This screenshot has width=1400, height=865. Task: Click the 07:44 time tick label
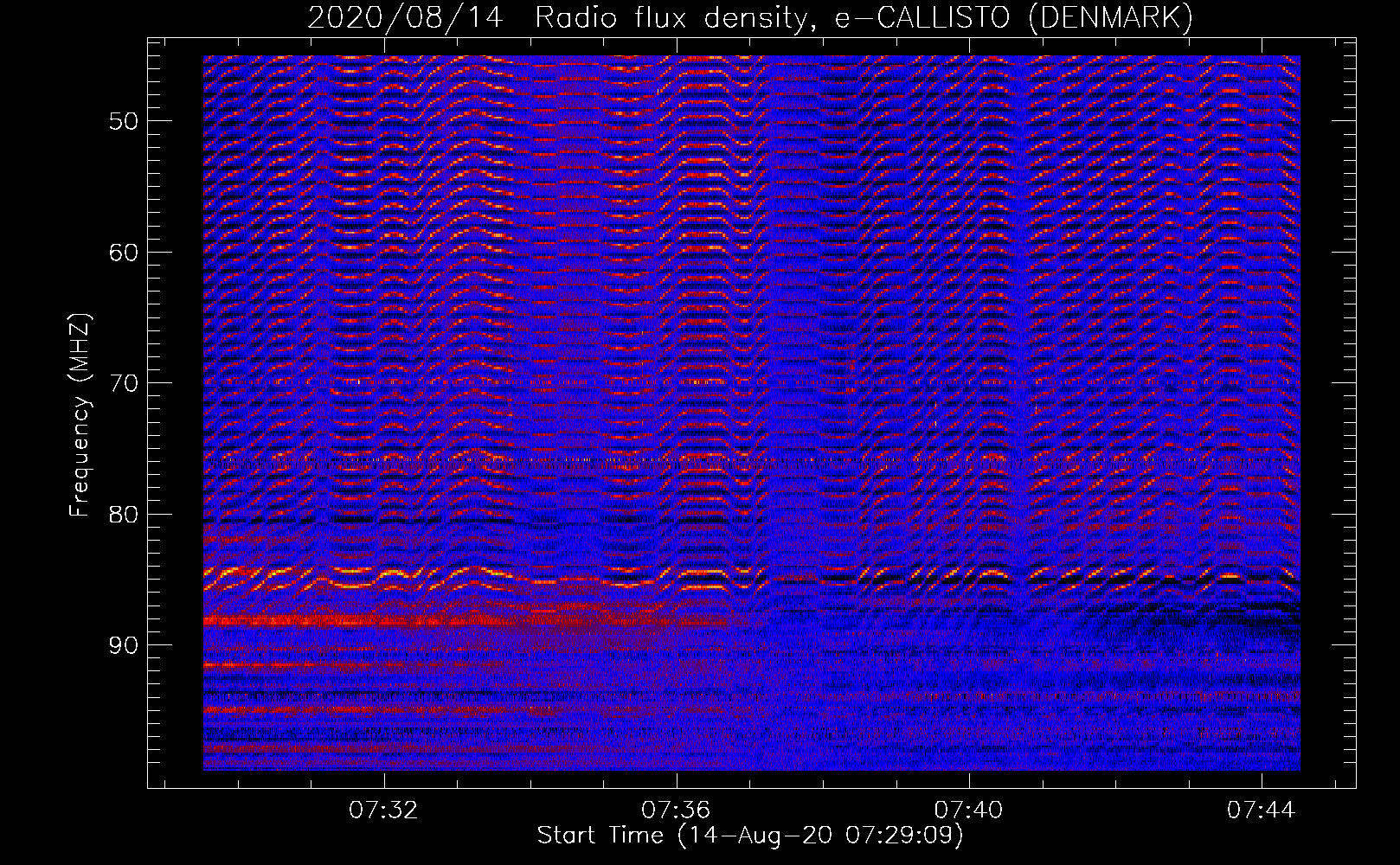(x=1262, y=810)
